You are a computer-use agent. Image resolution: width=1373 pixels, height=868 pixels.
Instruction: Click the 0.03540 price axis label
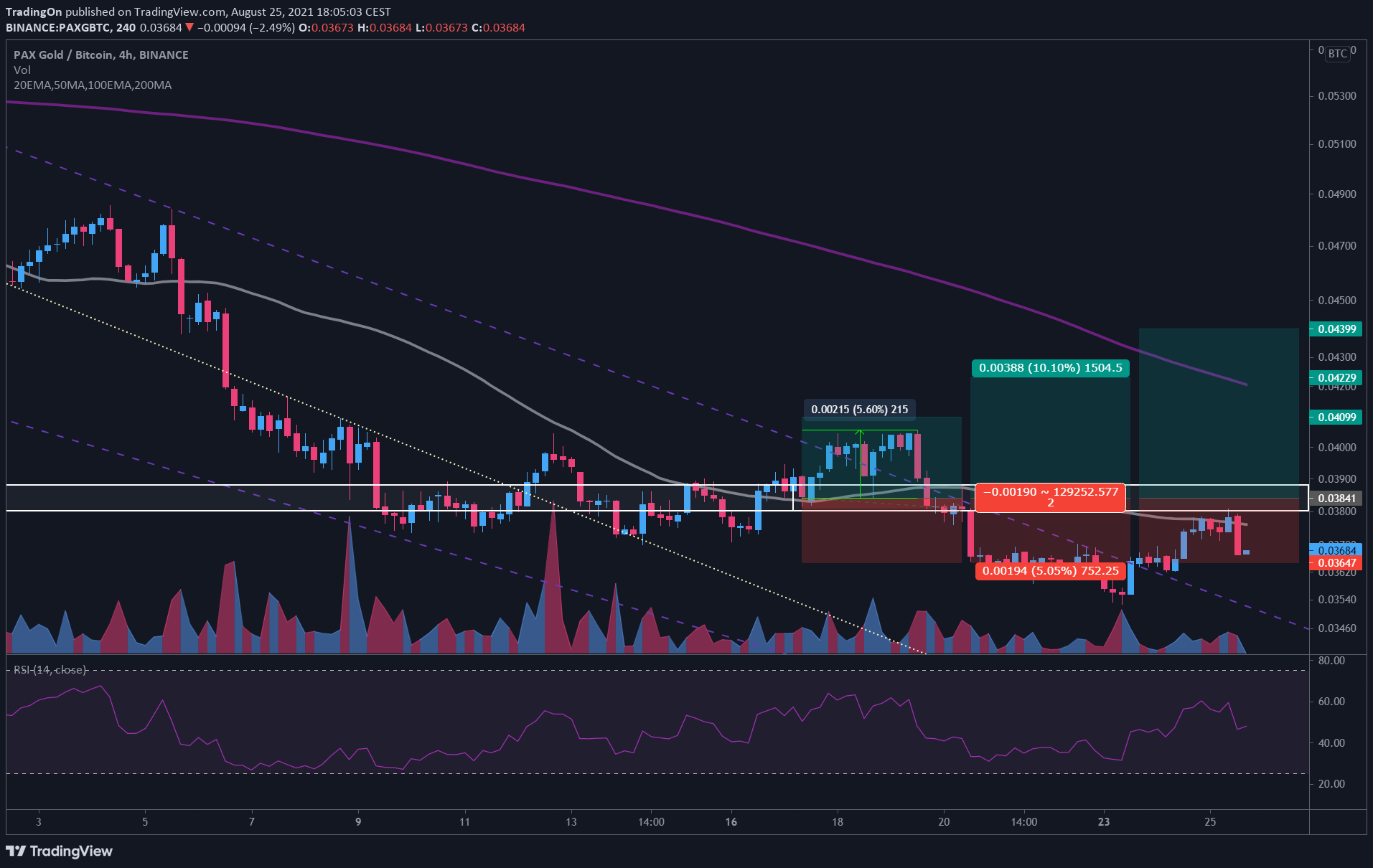[1337, 600]
